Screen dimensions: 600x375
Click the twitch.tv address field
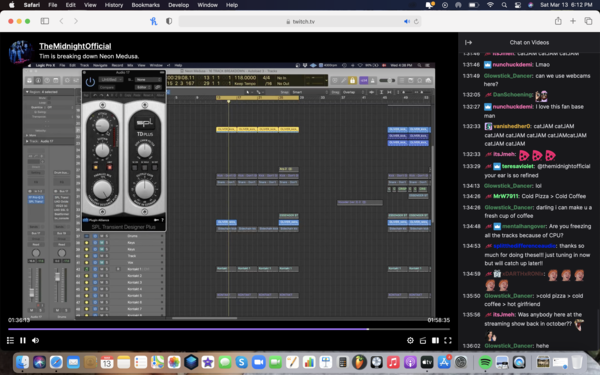[300, 21]
